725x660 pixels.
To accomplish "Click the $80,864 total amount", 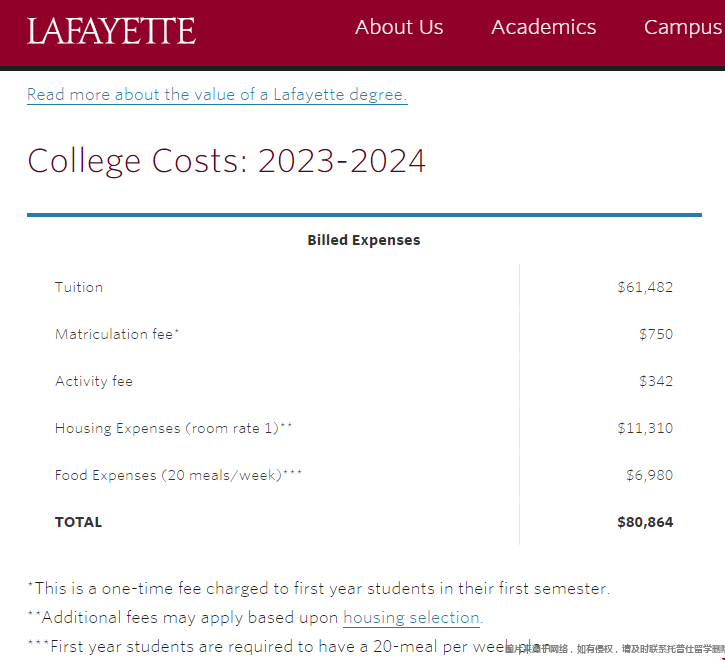I will [x=645, y=522].
